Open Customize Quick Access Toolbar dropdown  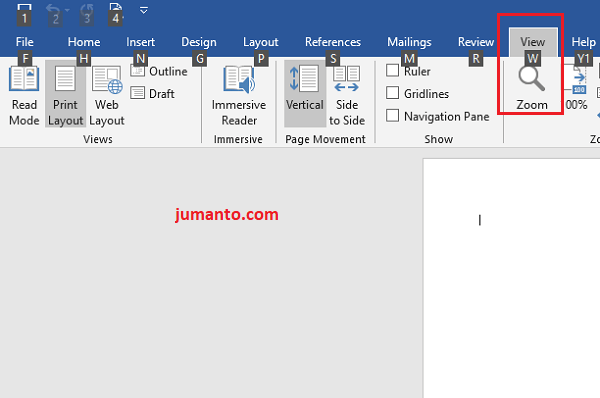143,10
